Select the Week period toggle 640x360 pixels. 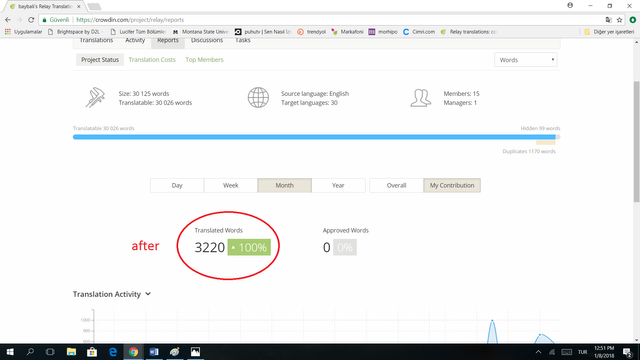point(231,185)
